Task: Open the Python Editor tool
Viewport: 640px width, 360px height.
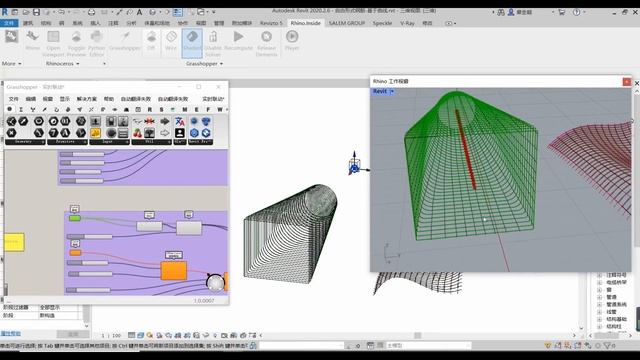Action: click(97, 44)
